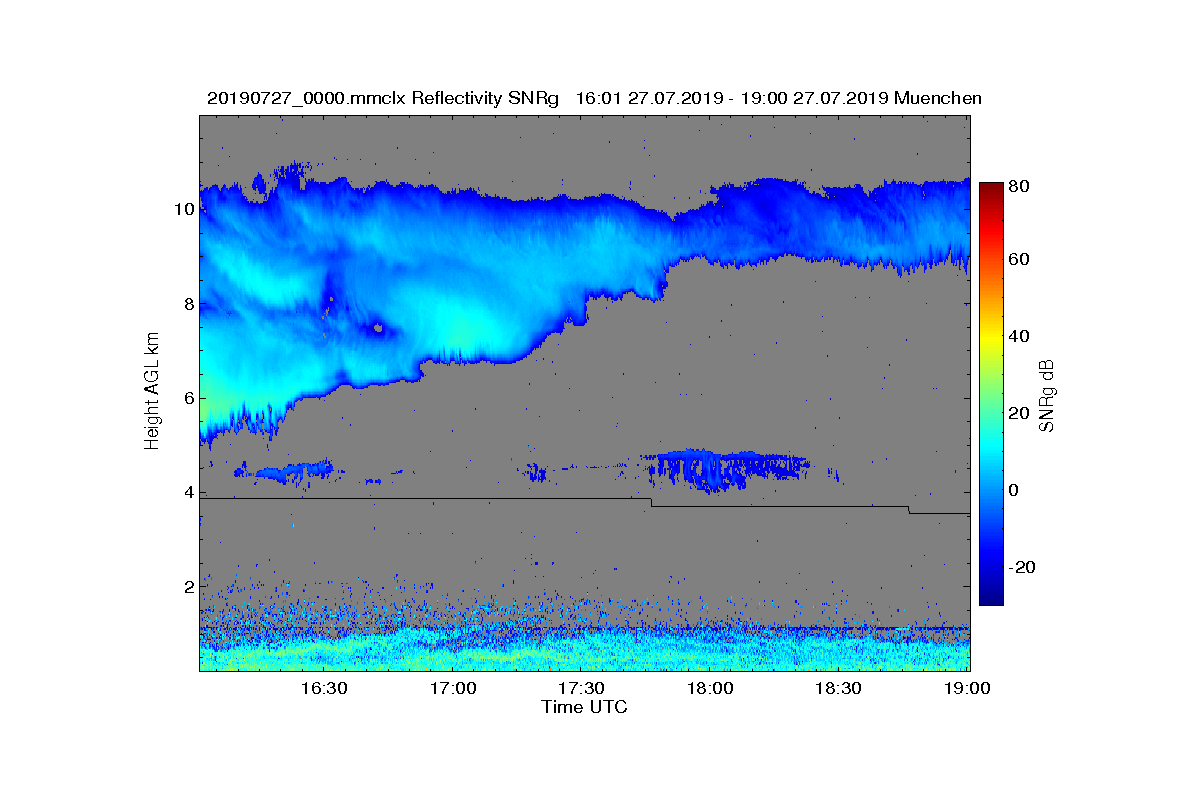The image size is (1200, 800).
Task: Click the height tick label 2
Action: [188, 586]
